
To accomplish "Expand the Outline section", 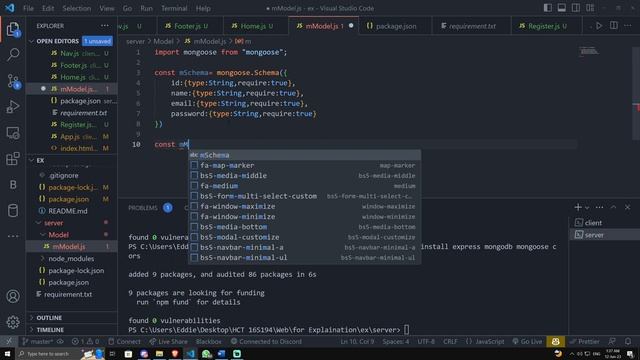I will (49, 318).
